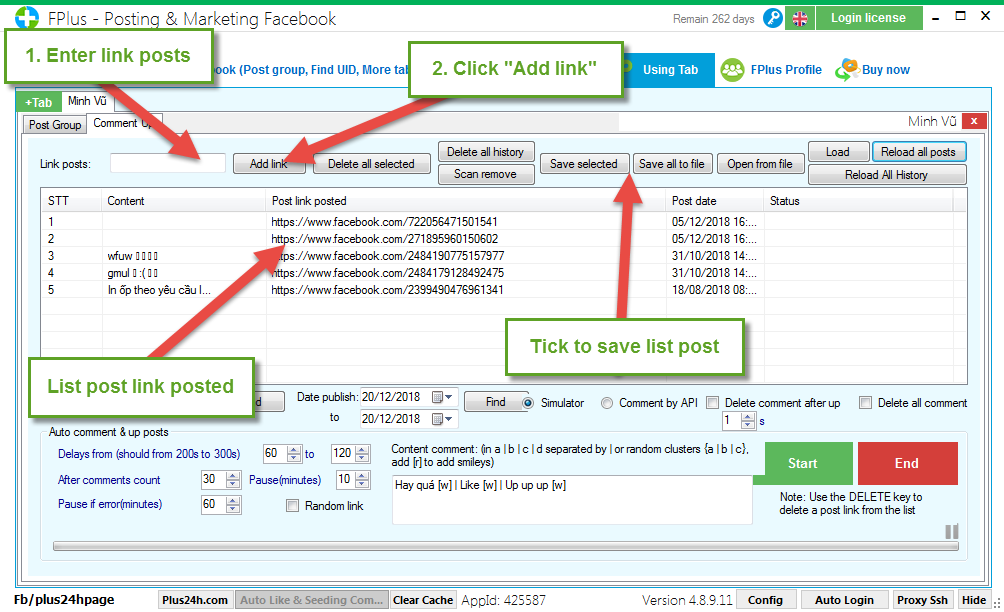The image size is (1004, 612).
Task: Click Delete all history button
Action: click(x=485, y=152)
